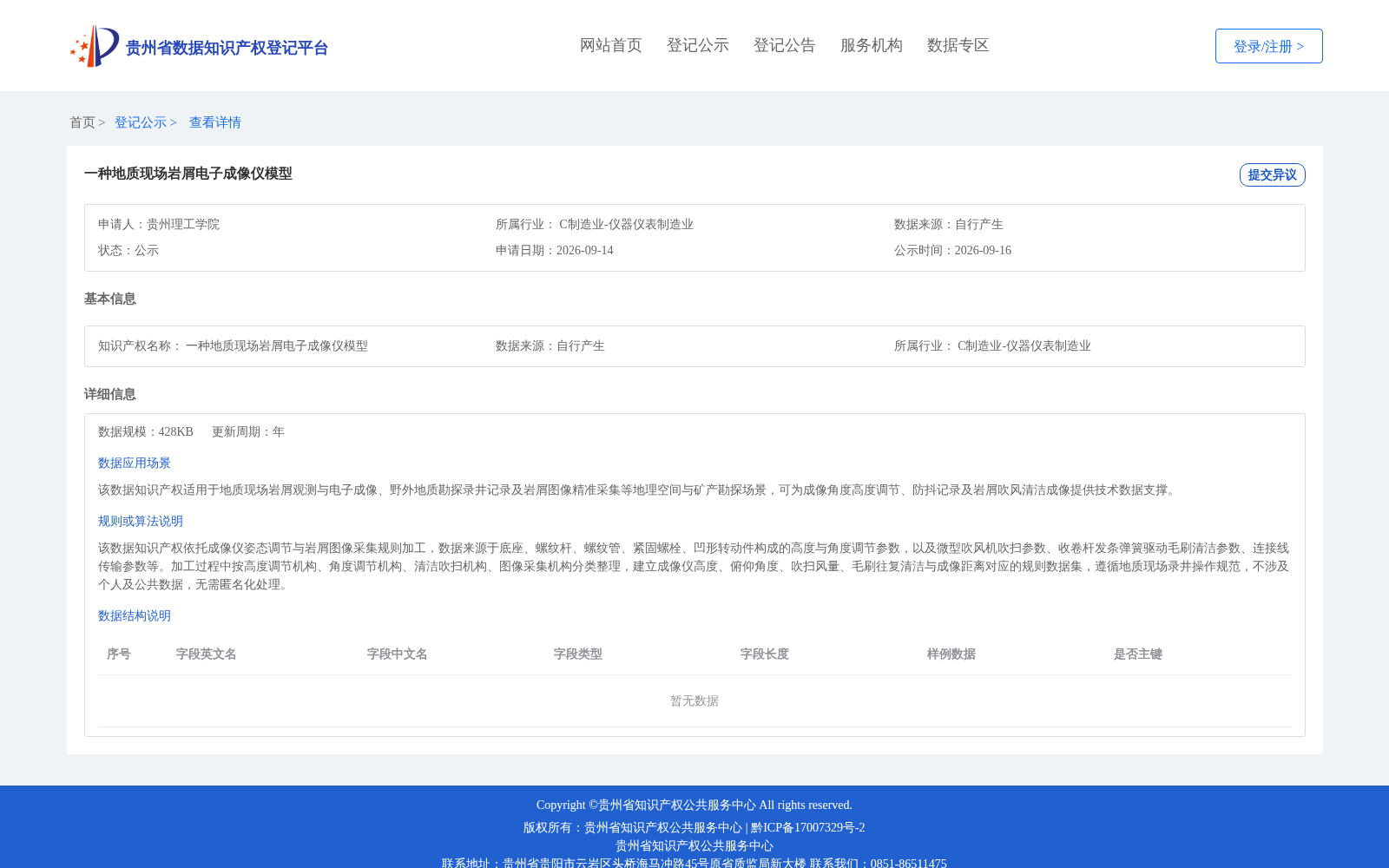Image resolution: width=1389 pixels, height=868 pixels.
Task: Click the 更新周期：年 text
Action: [248, 431]
